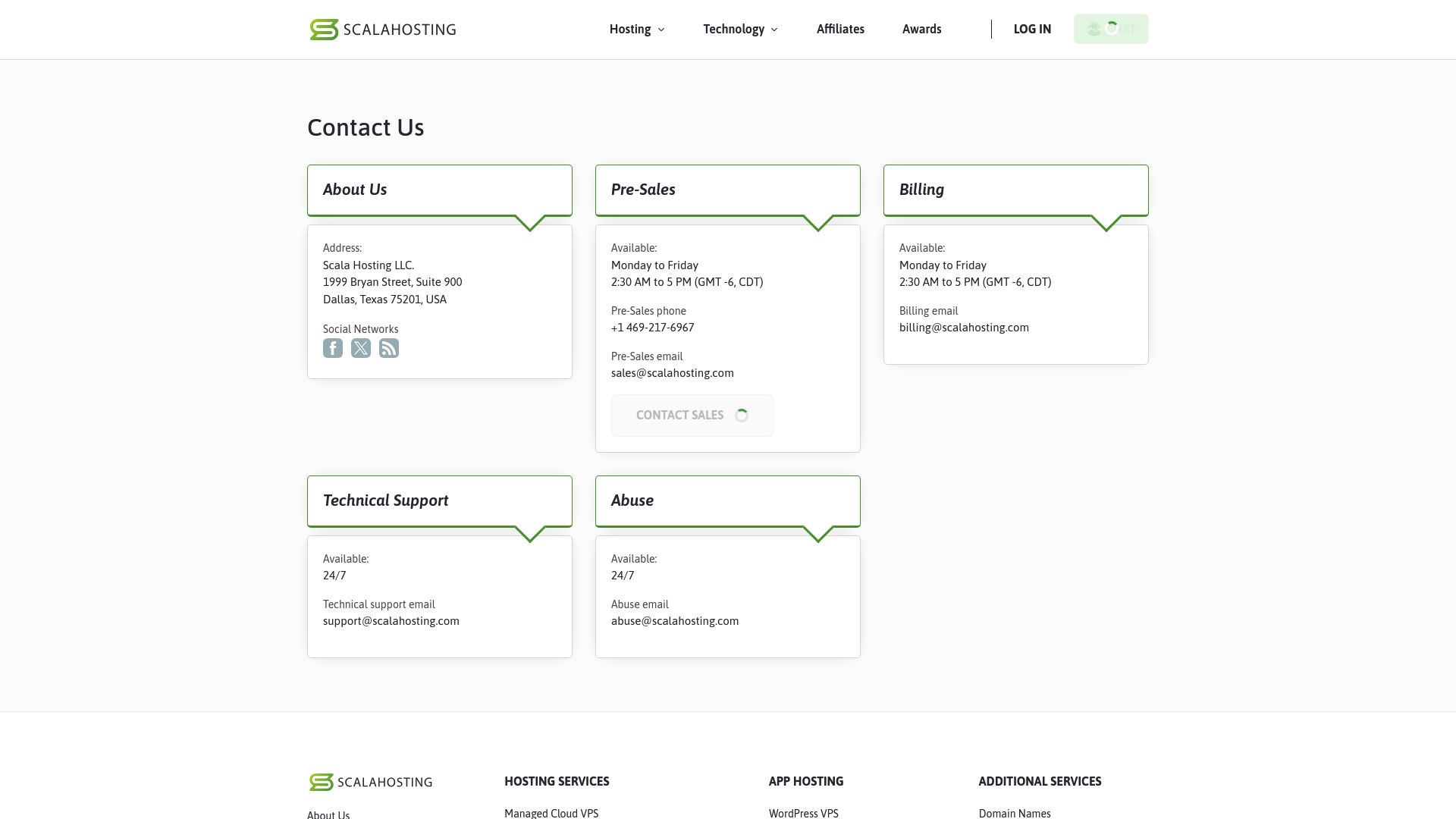Click the person icon inside the CHAT button

point(1094,29)
